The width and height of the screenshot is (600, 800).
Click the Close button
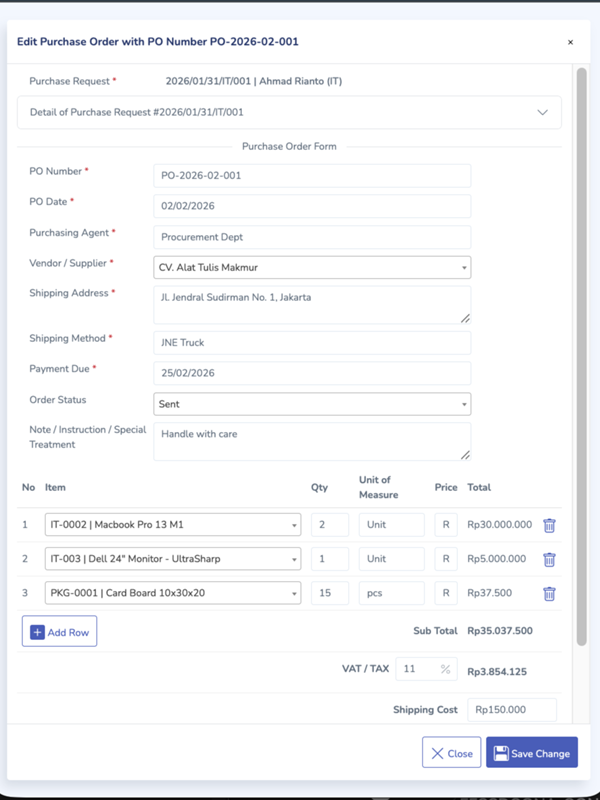[x=452, y=752]
